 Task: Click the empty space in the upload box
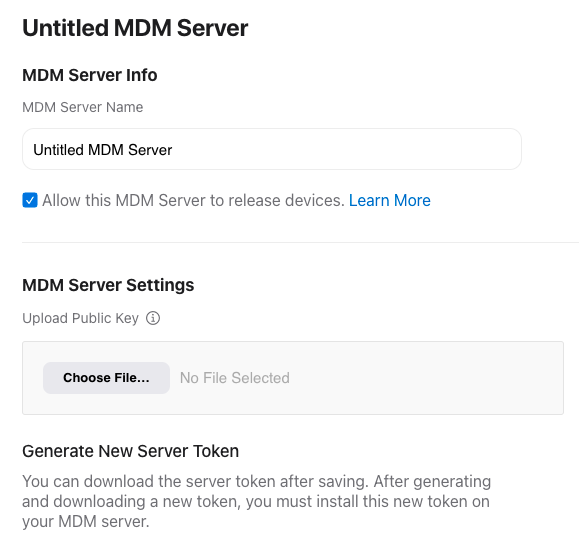(425, 378)
